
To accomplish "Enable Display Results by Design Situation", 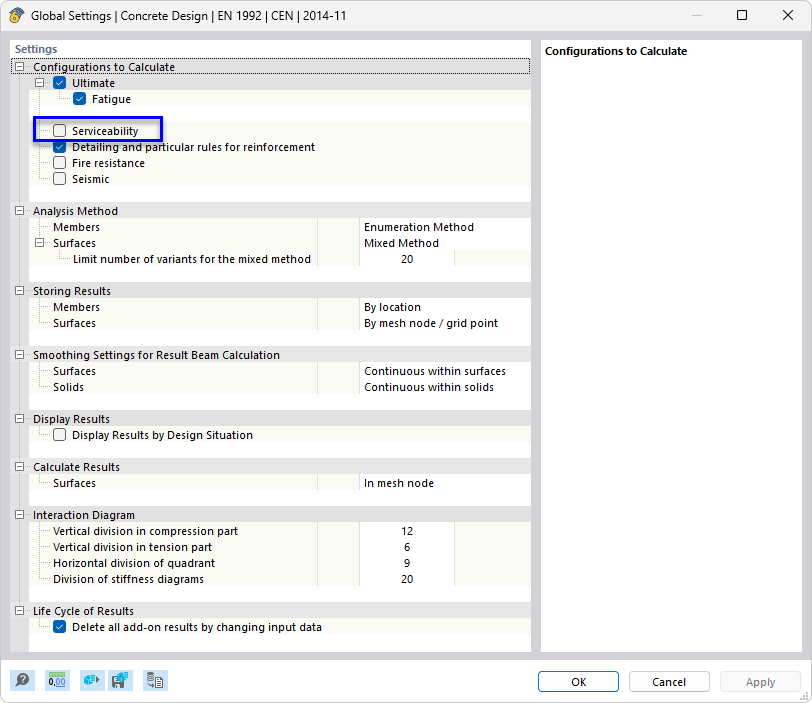I will tap(59, 434).
